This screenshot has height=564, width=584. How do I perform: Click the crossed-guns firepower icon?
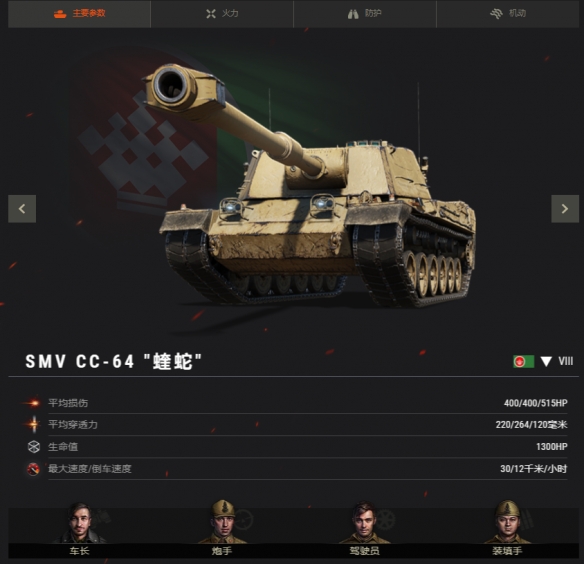pos(211,14)
